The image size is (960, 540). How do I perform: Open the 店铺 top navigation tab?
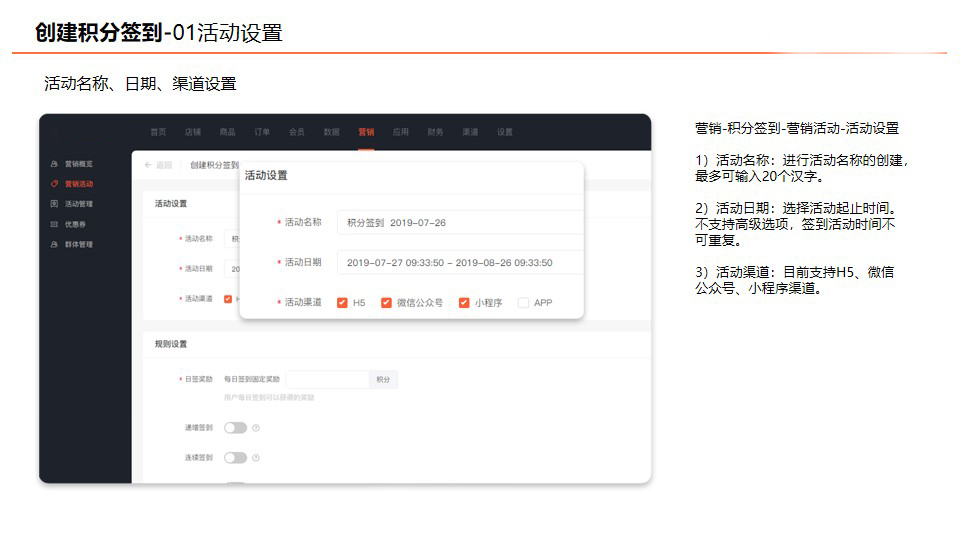pos(193,132)
